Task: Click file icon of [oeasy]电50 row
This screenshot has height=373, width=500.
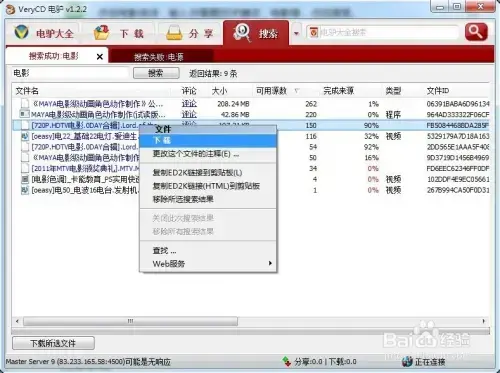Action: [x=25, y=190]
